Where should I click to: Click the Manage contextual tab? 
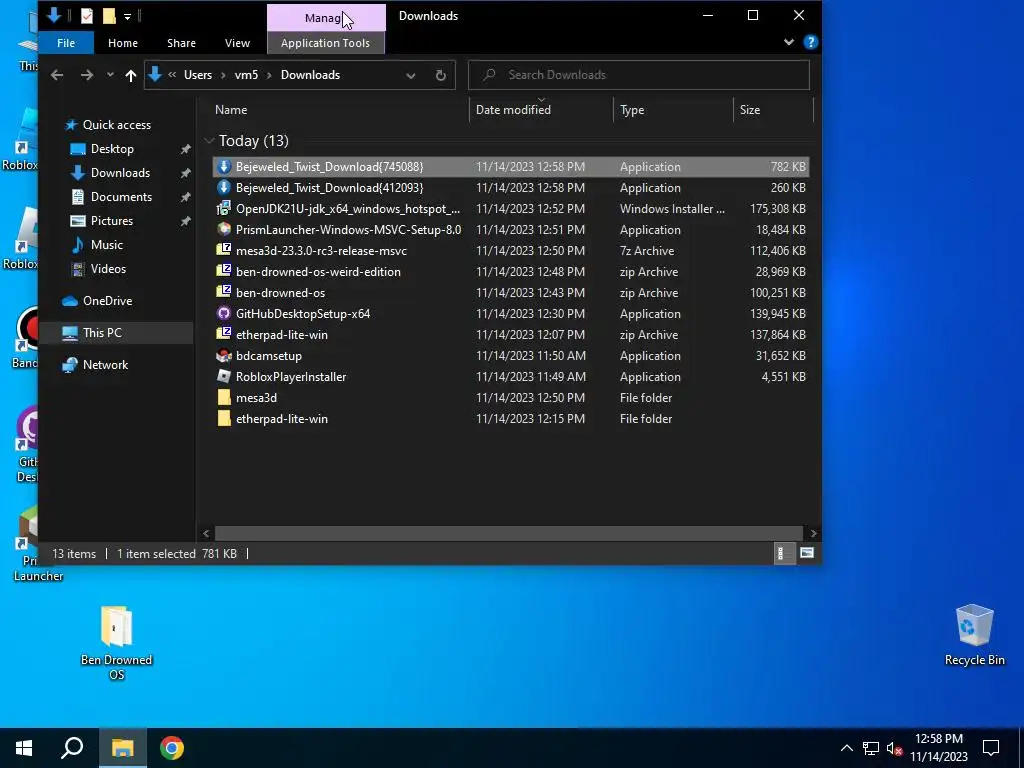326,18
